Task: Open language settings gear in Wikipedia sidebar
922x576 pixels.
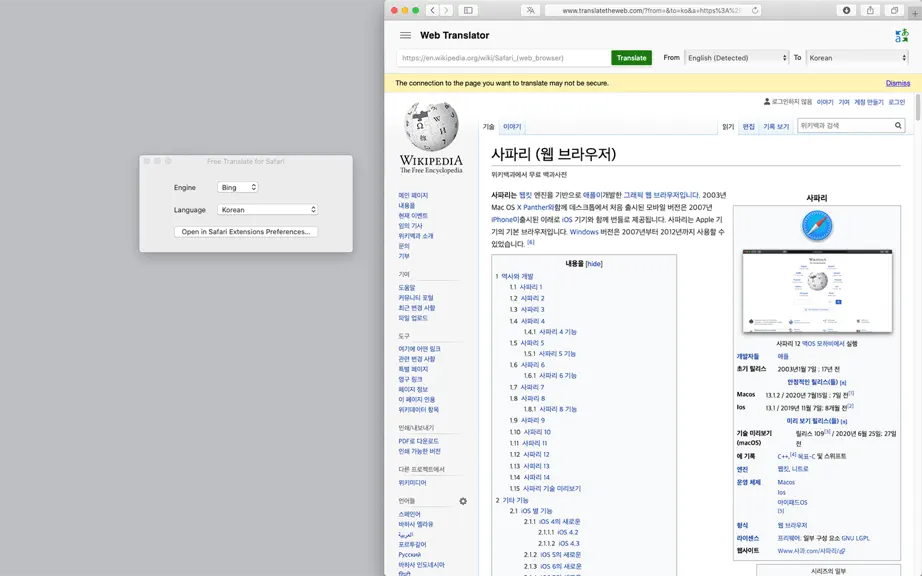Action: [x=463, y=501]
